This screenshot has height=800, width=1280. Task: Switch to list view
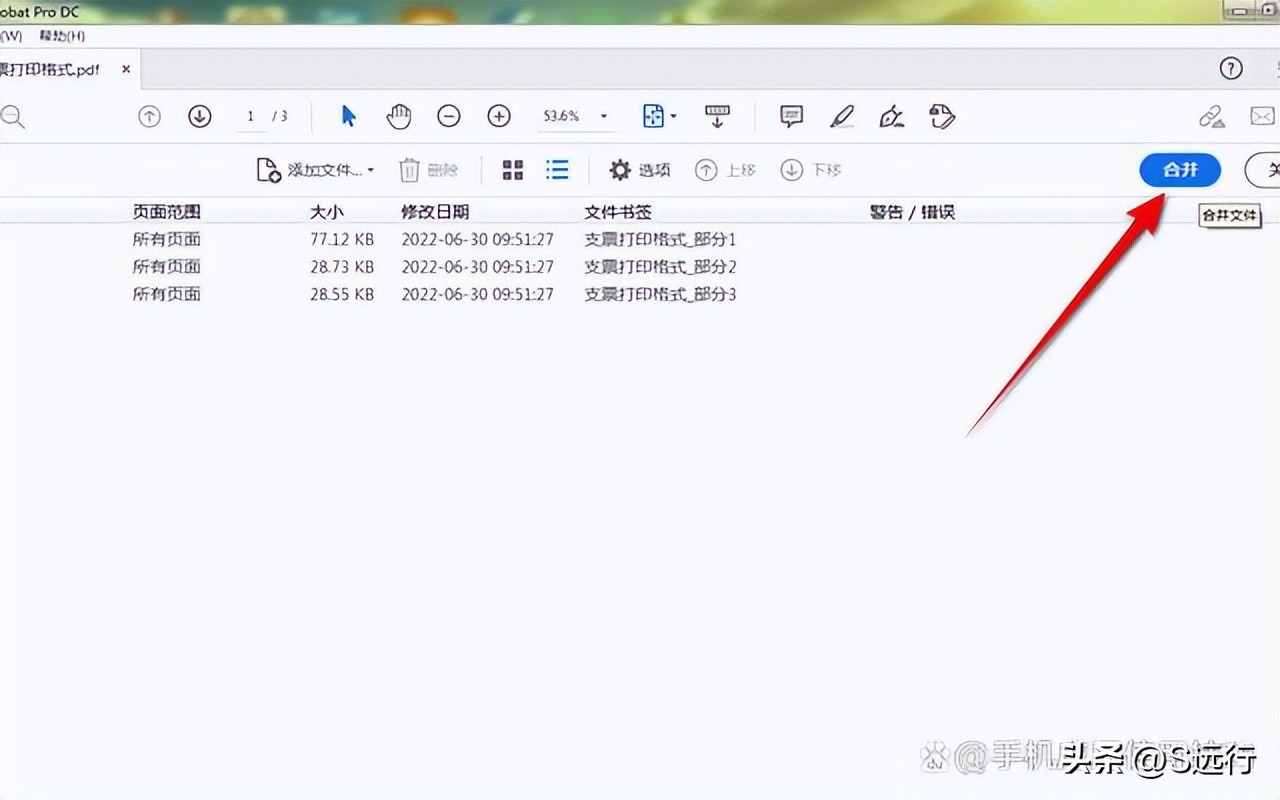557,170
